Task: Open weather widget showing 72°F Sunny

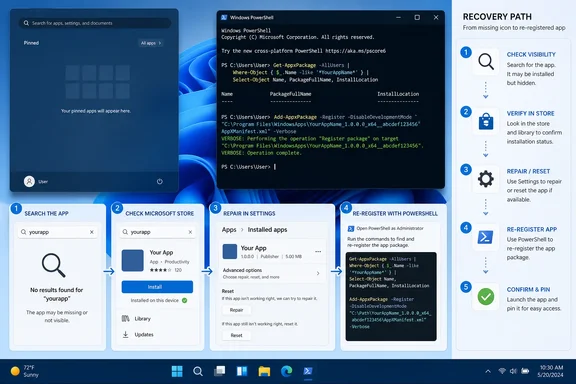Action: [25, 371]
